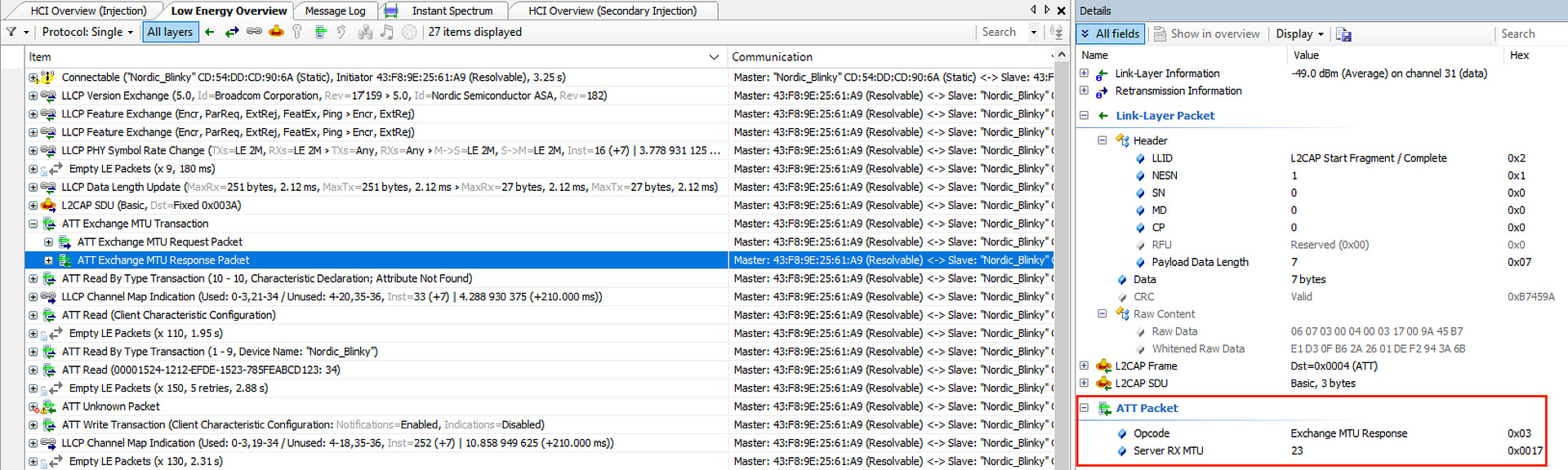Click the gray sphere toolbar icon

(409, 32)
